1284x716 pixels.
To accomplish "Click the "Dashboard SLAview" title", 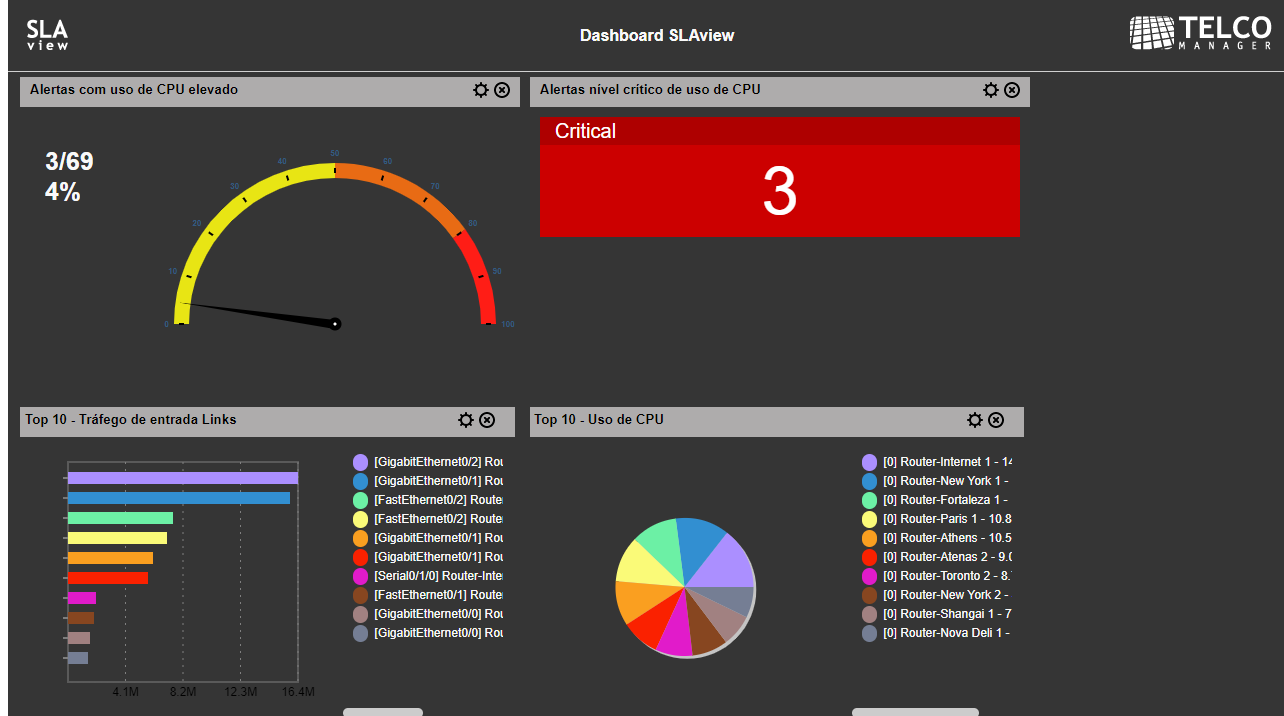I will click(x=657, y=35).
